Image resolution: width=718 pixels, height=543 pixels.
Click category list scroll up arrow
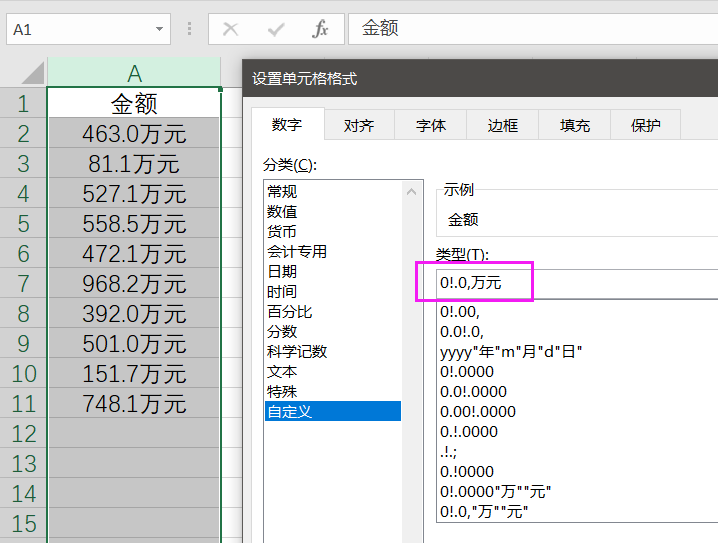[x=412, y=192]
